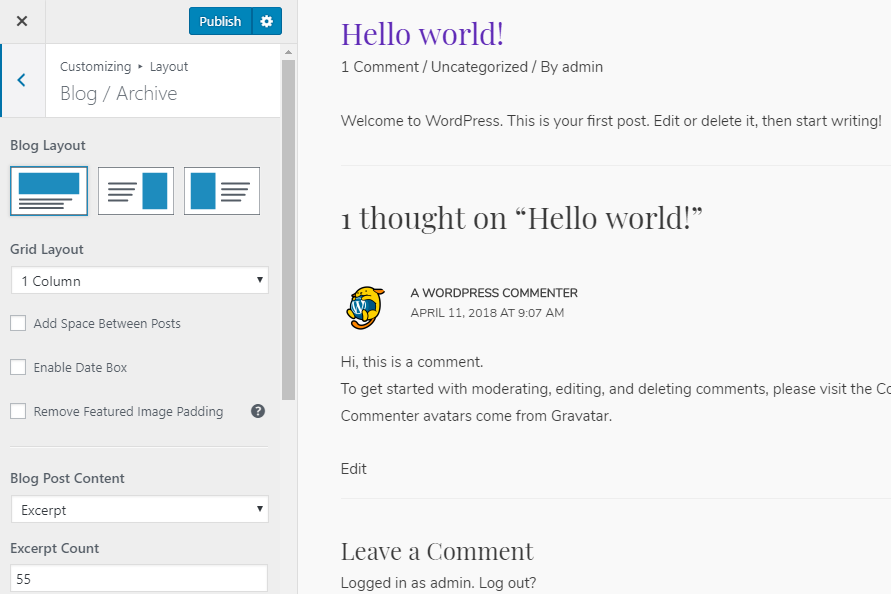The width and height of the screenshot is (891, 594).
Task: Click the sidebar scrollbar up arrow
Action: click(x=289, y=52)
